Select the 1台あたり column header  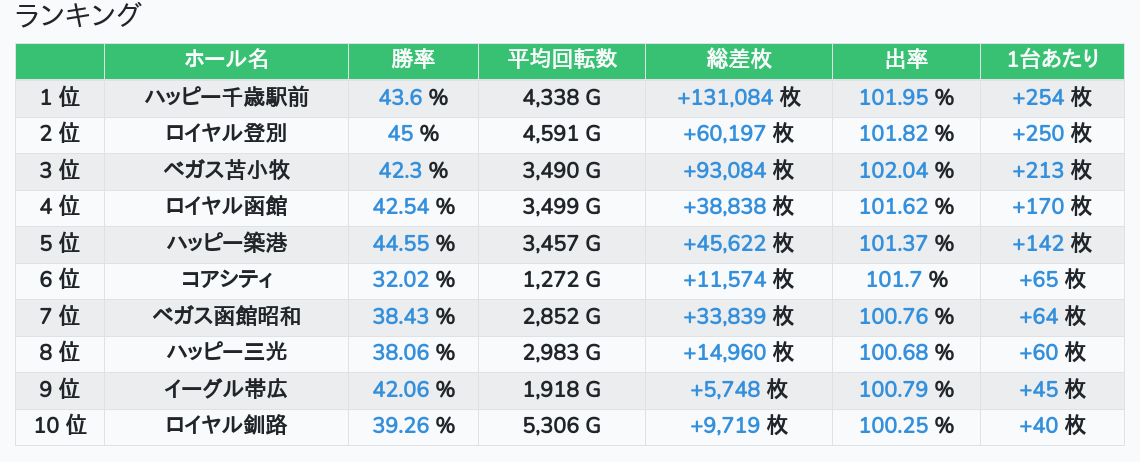pyautogui.click(x=1052, y=60)
